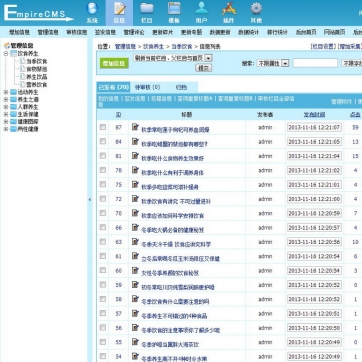
Task: Click the edit icon in row ID 70
Action: [135, 213]
